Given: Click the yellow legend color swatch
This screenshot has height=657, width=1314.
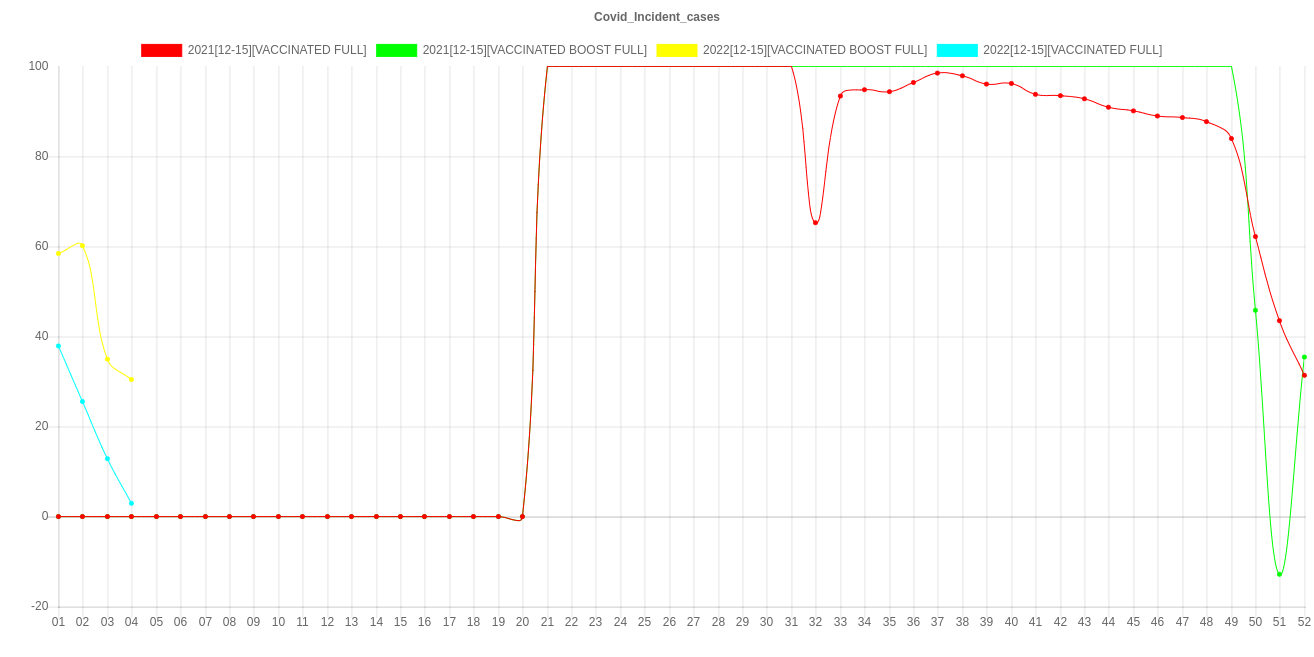Looking at the screenshot, I should pyautogui.click(x=676, y=50).
